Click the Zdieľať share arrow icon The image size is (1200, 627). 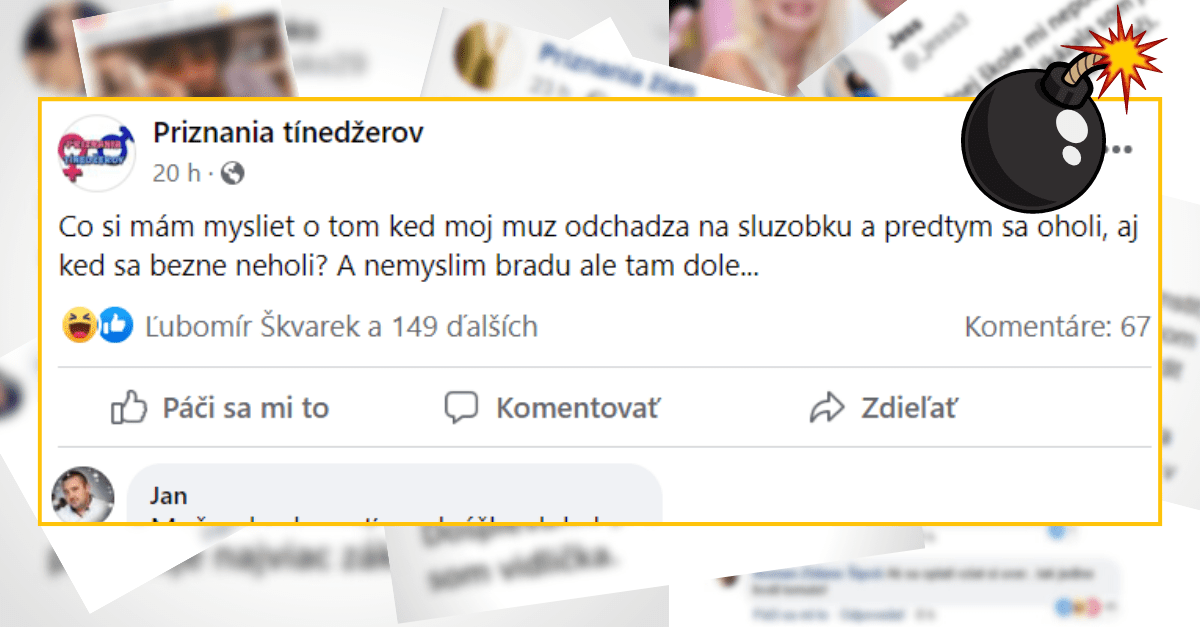(x=828, y=407)
